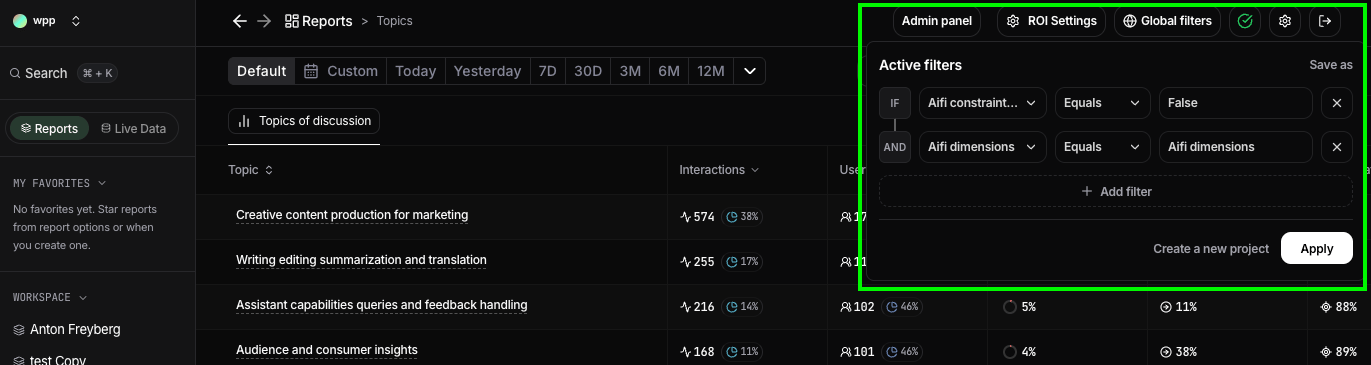Click the logout icon
This screenshot has width=1371, height=365.
(x=1325, y=21)
